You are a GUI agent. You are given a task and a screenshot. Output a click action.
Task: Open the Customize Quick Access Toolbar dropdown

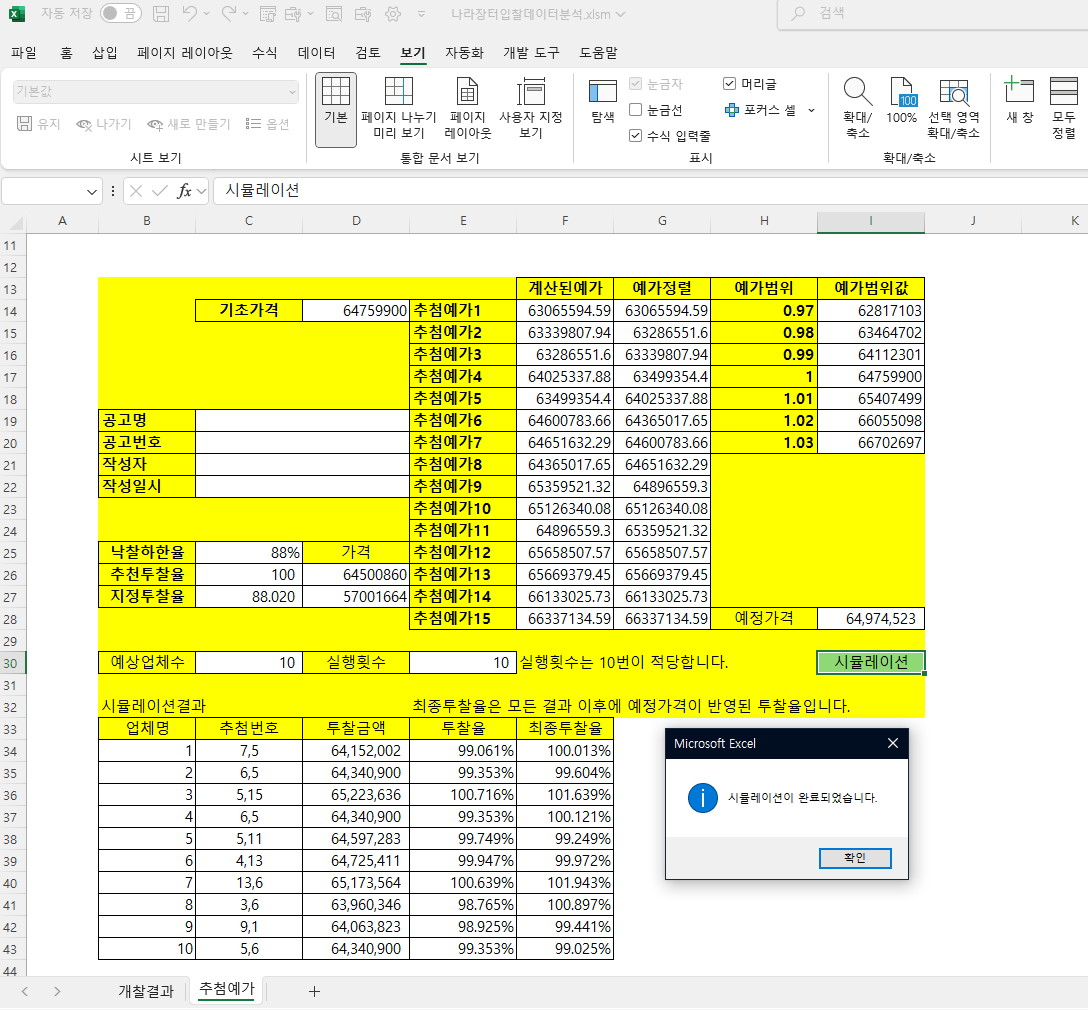(421, 14)
